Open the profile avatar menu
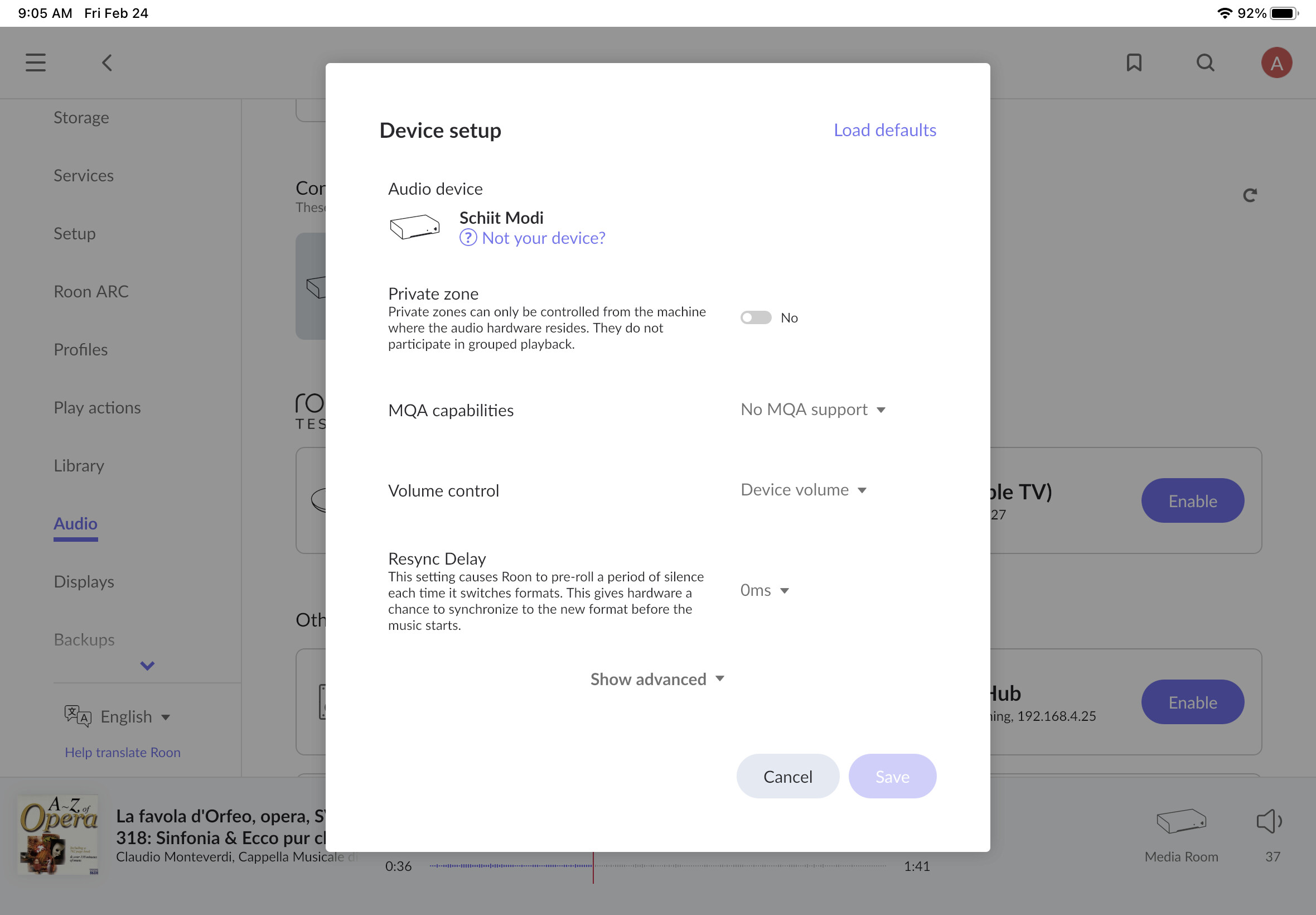 pos(1276,62)
